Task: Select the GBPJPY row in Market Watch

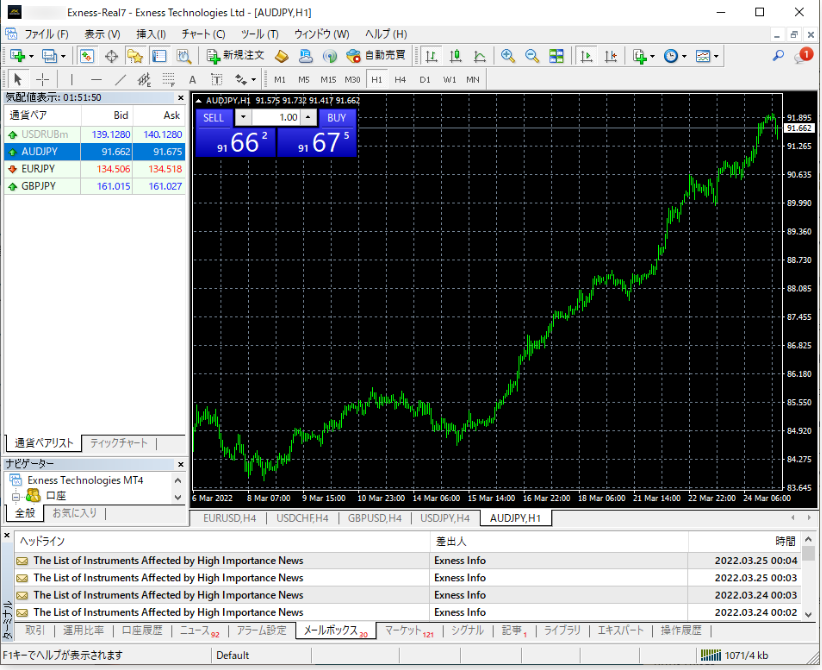Action: [94, 186]
